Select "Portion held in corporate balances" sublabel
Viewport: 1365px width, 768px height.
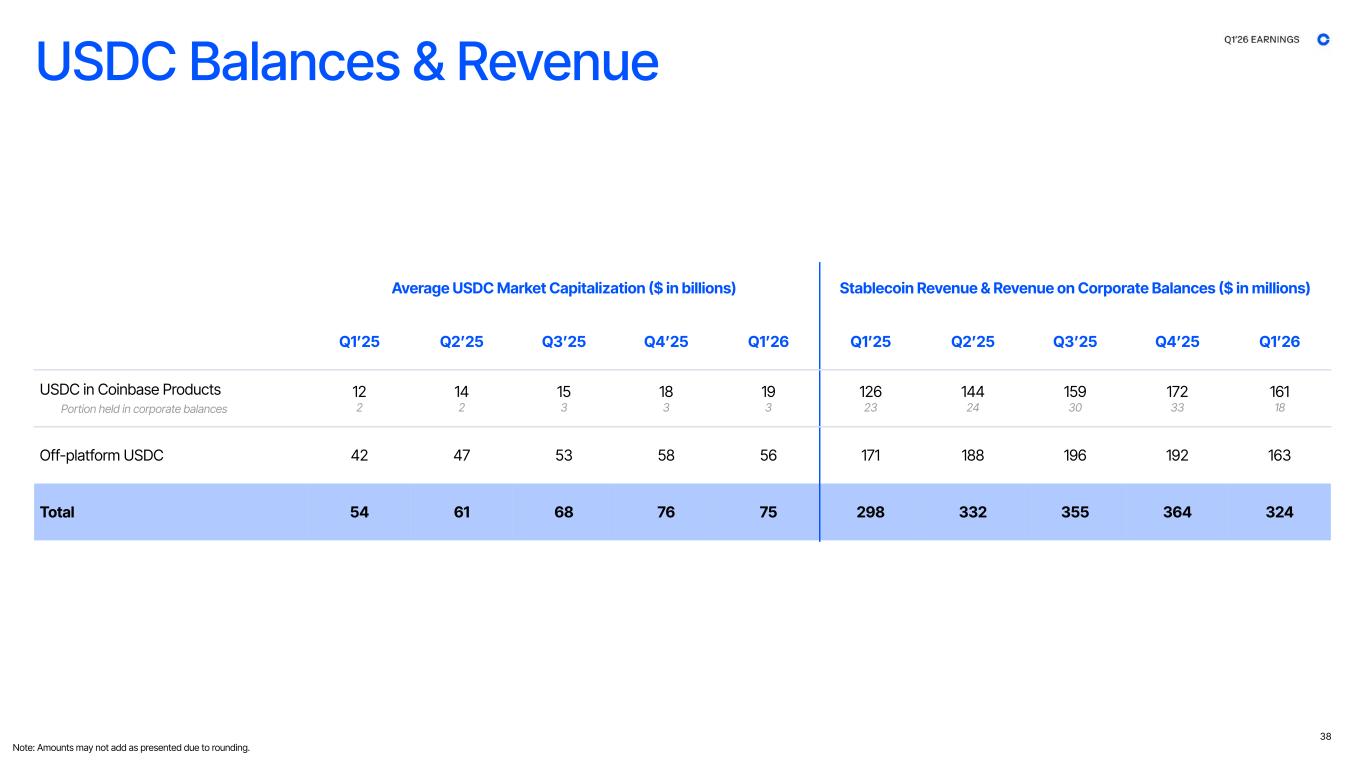[144, 409]
